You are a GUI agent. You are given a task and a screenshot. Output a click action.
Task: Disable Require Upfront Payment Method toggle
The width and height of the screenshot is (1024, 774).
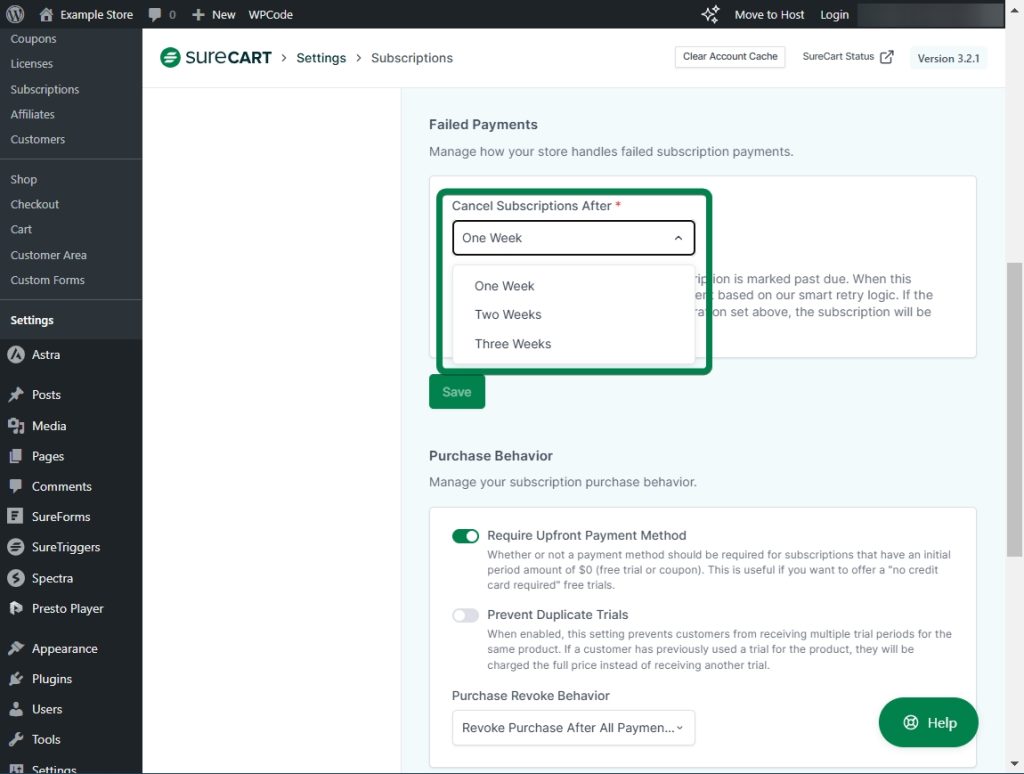[465, 536]
